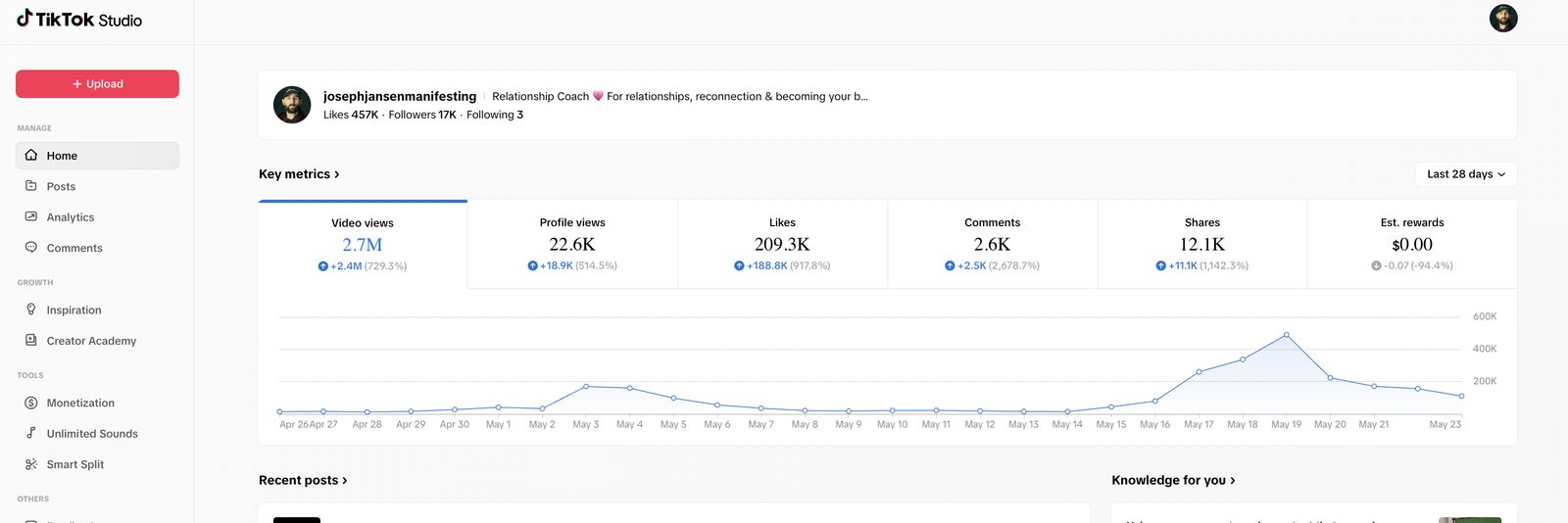Image resolution: width=1568 pixels, height=523 pixels.
Task: Click the +2.4M (729.3%) change text
Action: coord(368,266)
